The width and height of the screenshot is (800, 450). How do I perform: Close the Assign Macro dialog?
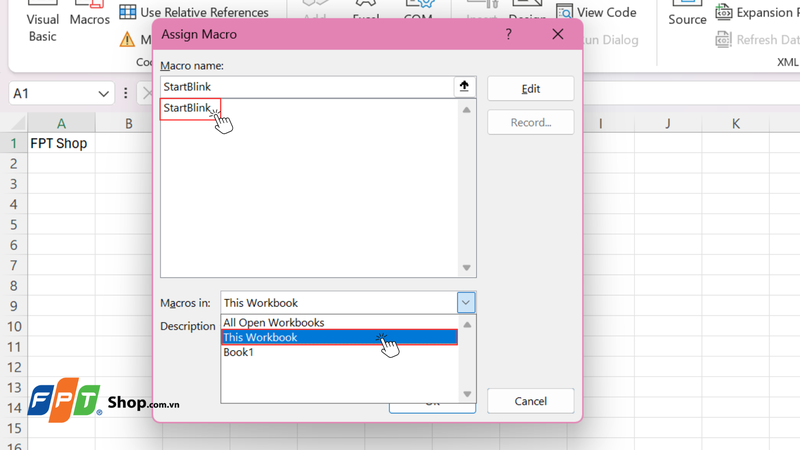pyautogui.click(x=558, y=34)
